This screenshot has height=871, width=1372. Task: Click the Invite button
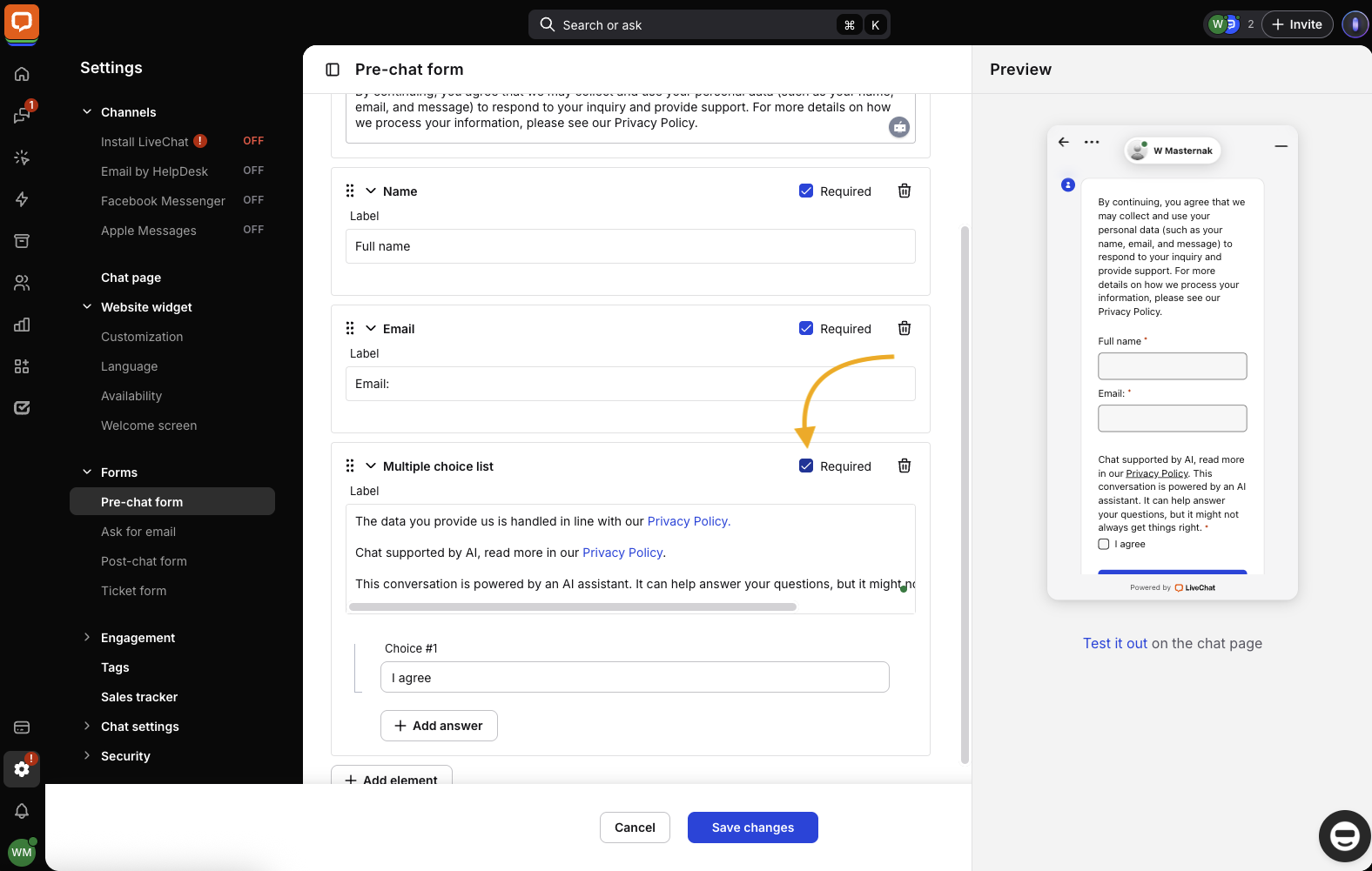[1297, 24]
